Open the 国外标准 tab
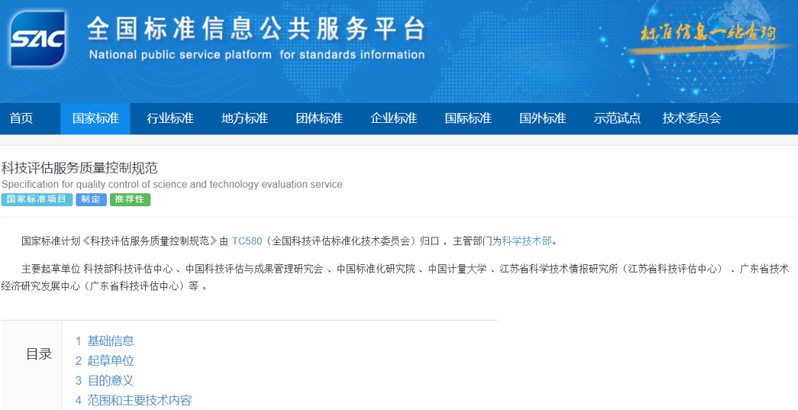 click(543, 118)
